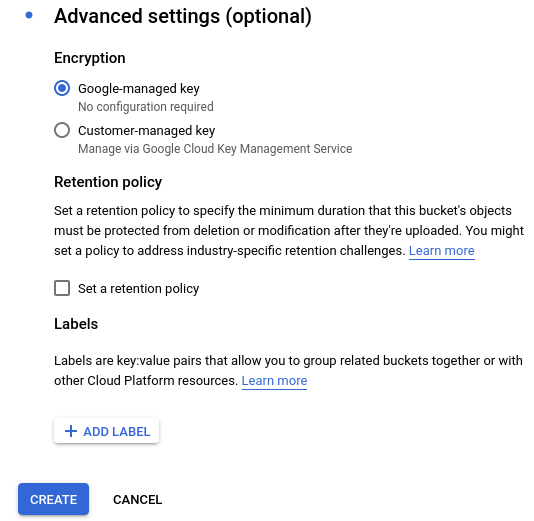
Task: Open the Learn more link about retention policy
Action: click(x=442, y=251)
